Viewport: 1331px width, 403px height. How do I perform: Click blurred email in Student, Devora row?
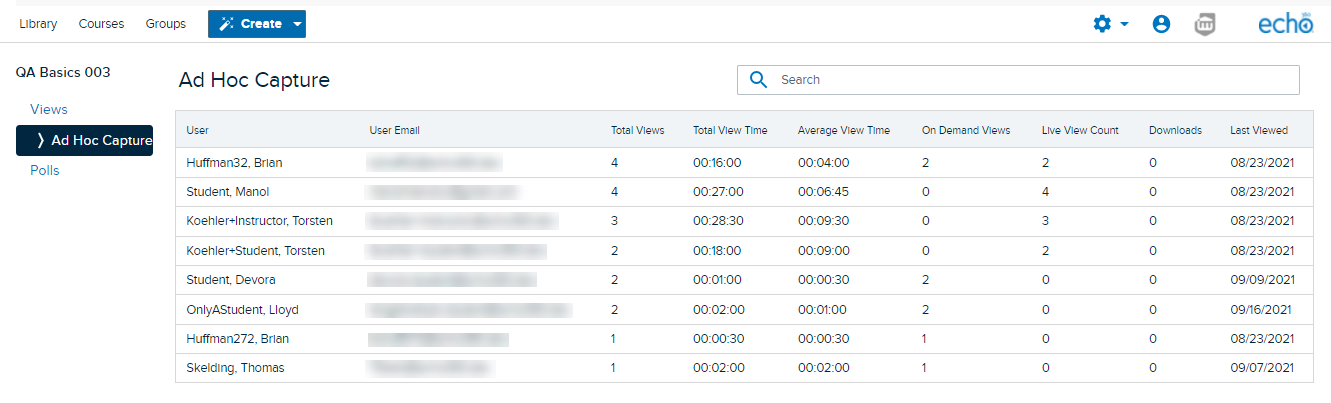[453, 280]
